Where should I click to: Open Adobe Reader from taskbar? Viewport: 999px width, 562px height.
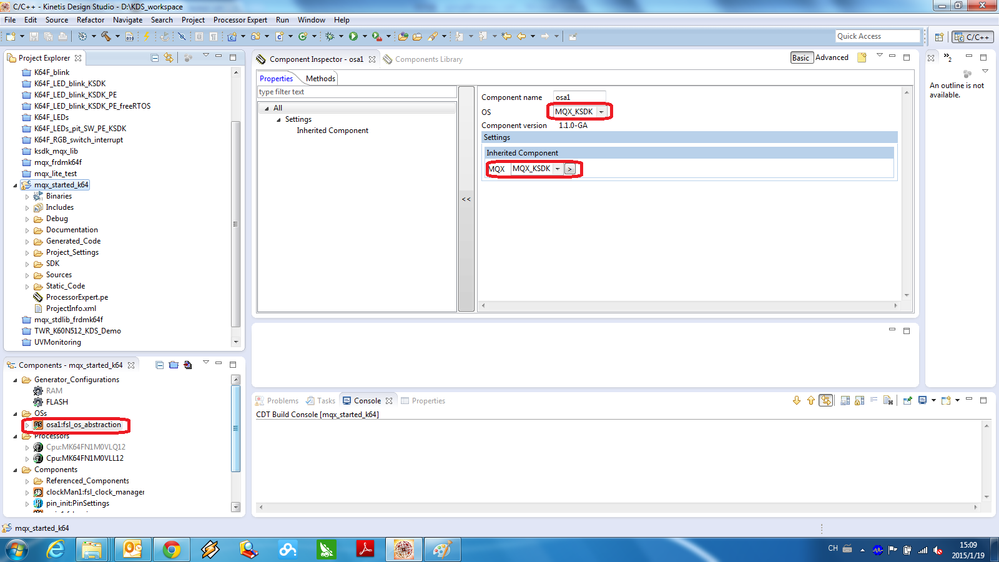(365, 549)
